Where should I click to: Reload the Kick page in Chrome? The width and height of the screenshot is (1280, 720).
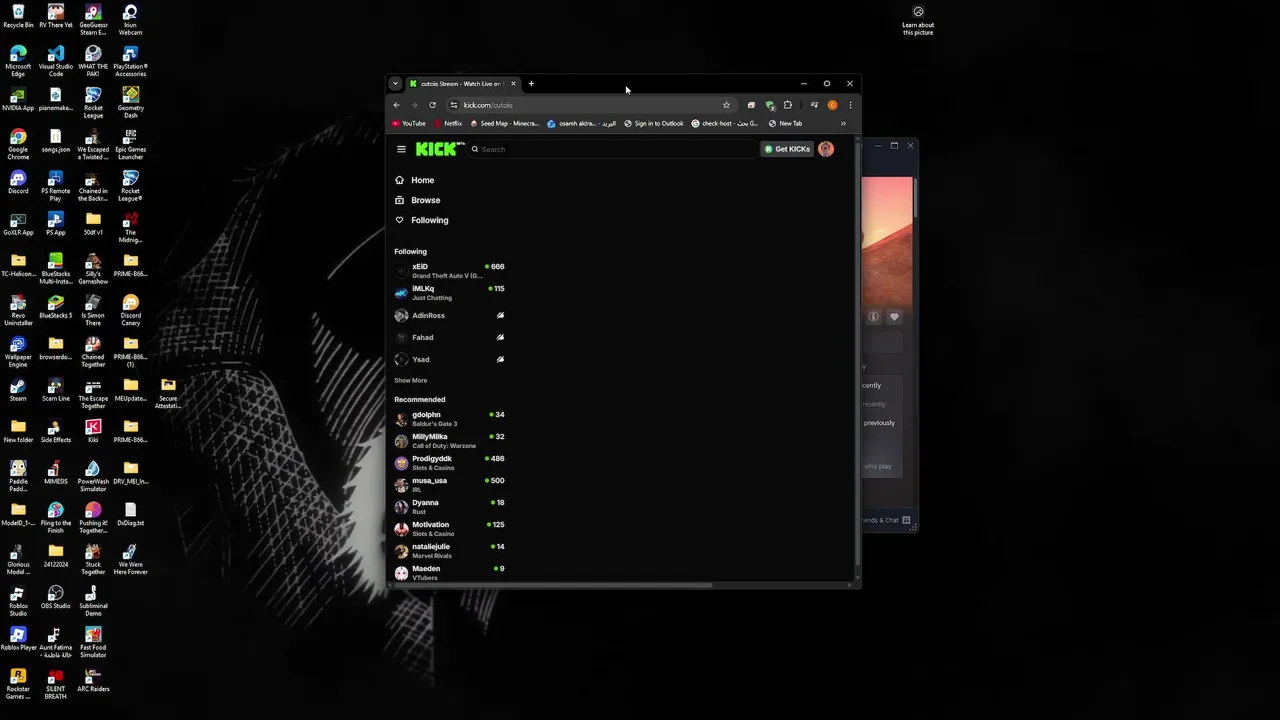coord(432,105)
